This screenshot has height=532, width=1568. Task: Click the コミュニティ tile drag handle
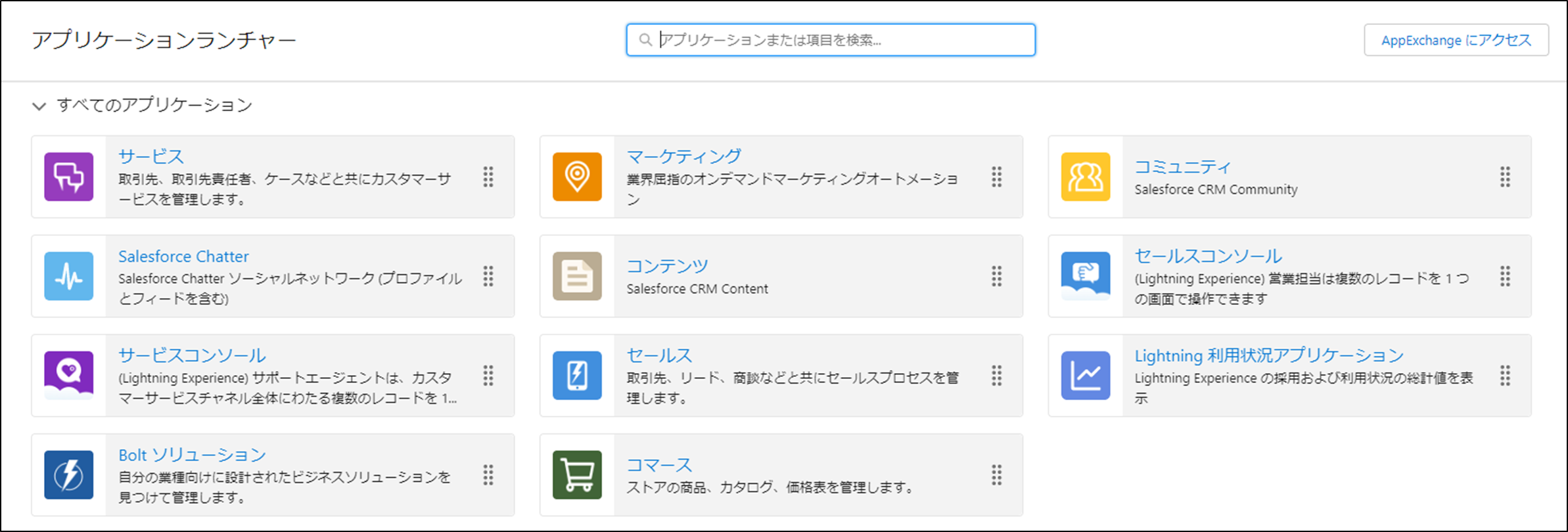(1506, 177)
